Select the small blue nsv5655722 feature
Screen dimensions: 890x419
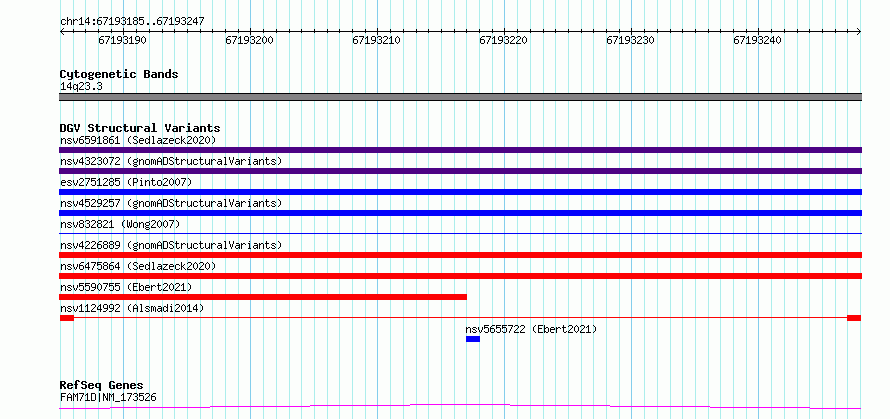473,339
